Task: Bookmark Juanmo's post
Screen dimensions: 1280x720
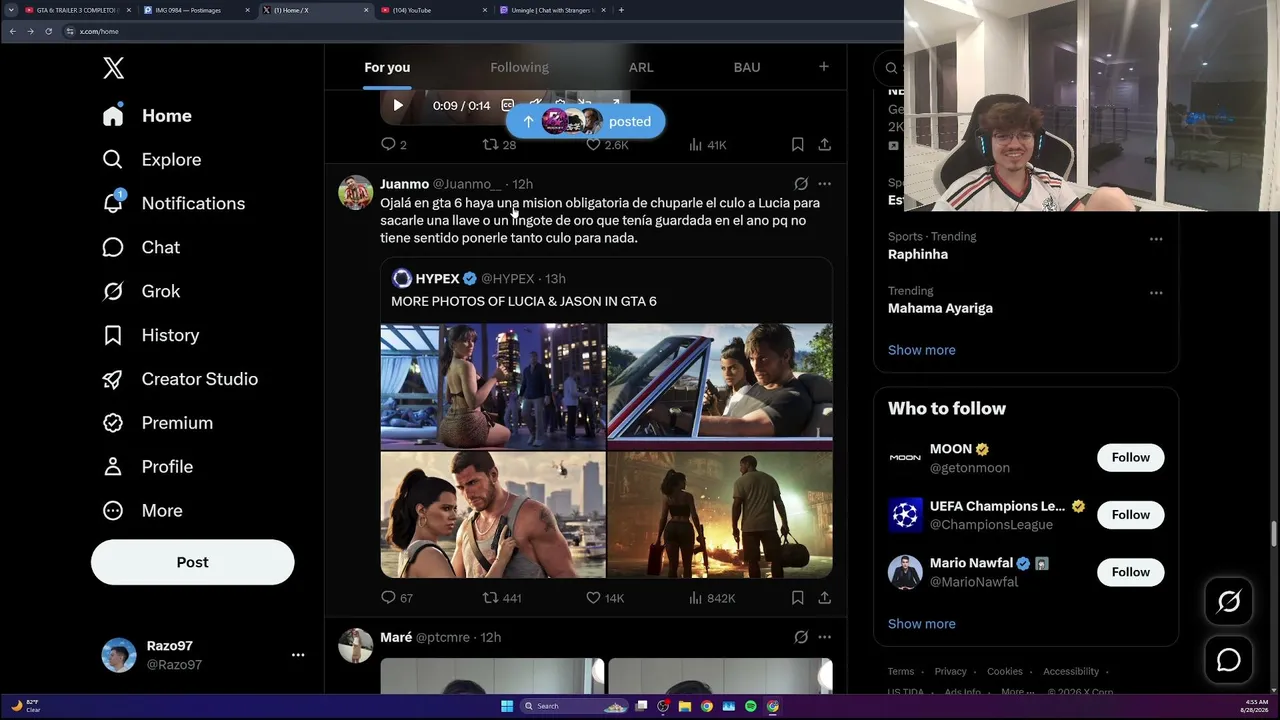Action: [798, 598]
